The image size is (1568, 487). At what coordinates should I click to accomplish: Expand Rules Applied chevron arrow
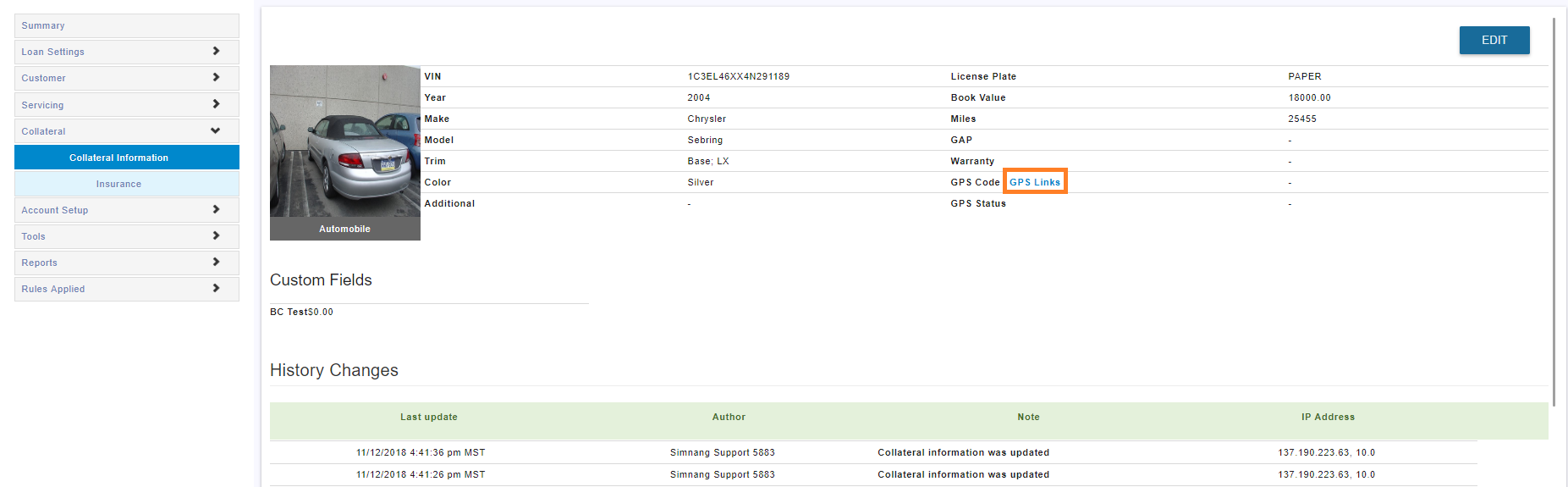pos(216,288)
